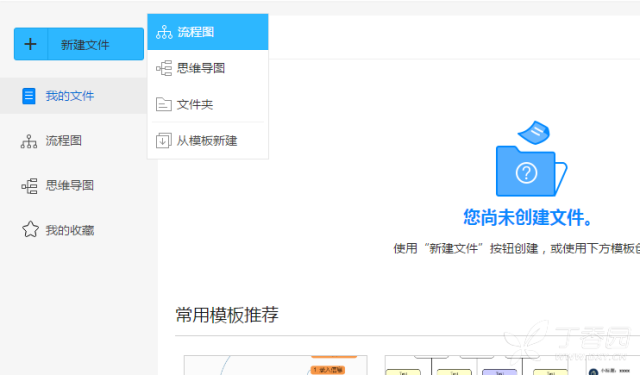Click the 常用模板推荐 section heading
The width and height of the screenshot is (640, 375).
tap(227, 315)
